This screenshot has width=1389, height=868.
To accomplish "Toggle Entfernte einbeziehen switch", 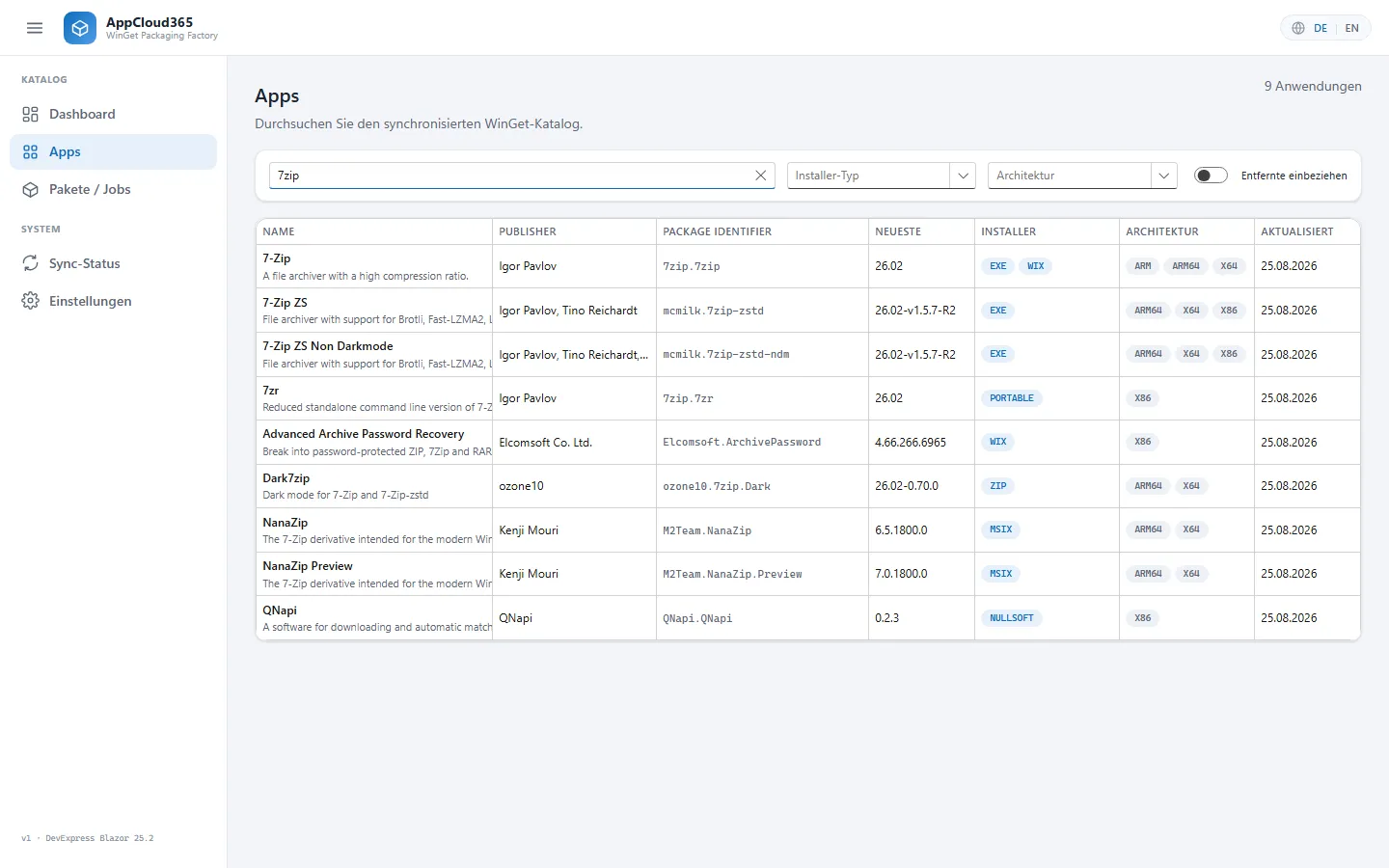I will 1211,176.
